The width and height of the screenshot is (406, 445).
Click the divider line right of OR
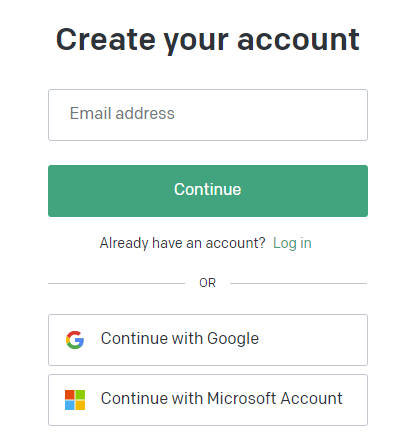[299, 283]
